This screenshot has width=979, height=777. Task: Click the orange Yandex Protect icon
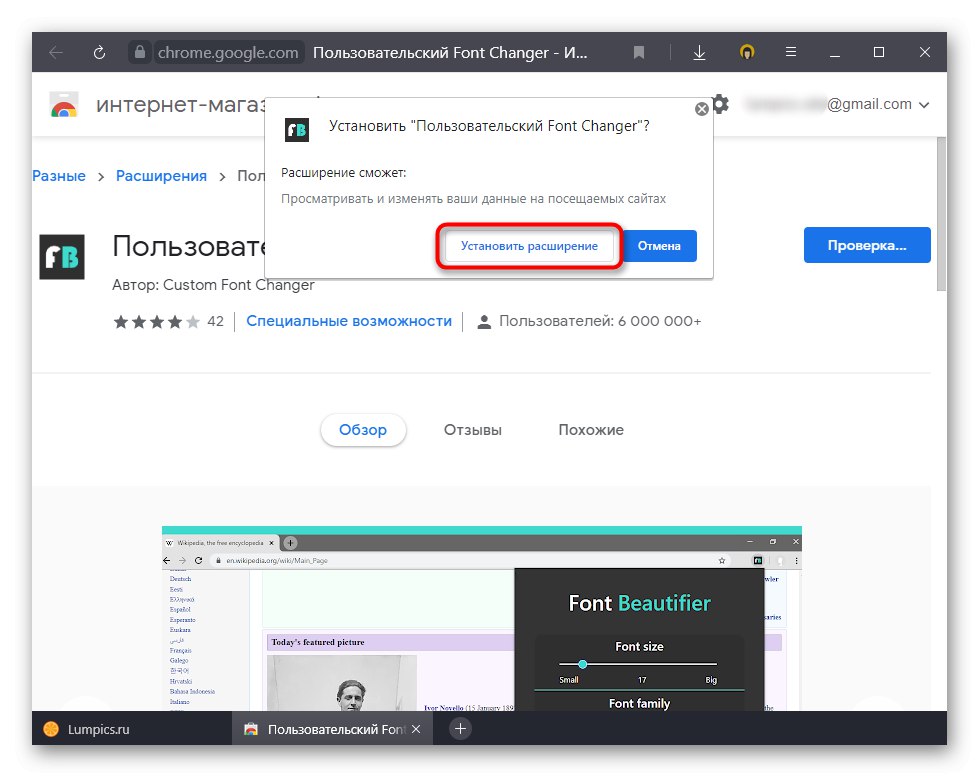(746, 52)
